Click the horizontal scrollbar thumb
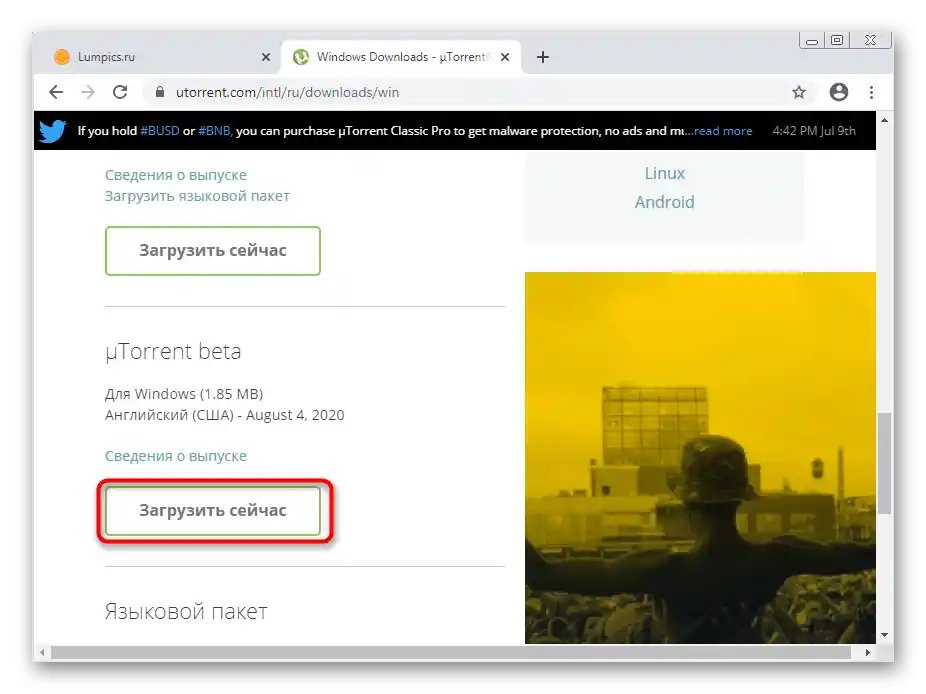 tap(451, 653)
